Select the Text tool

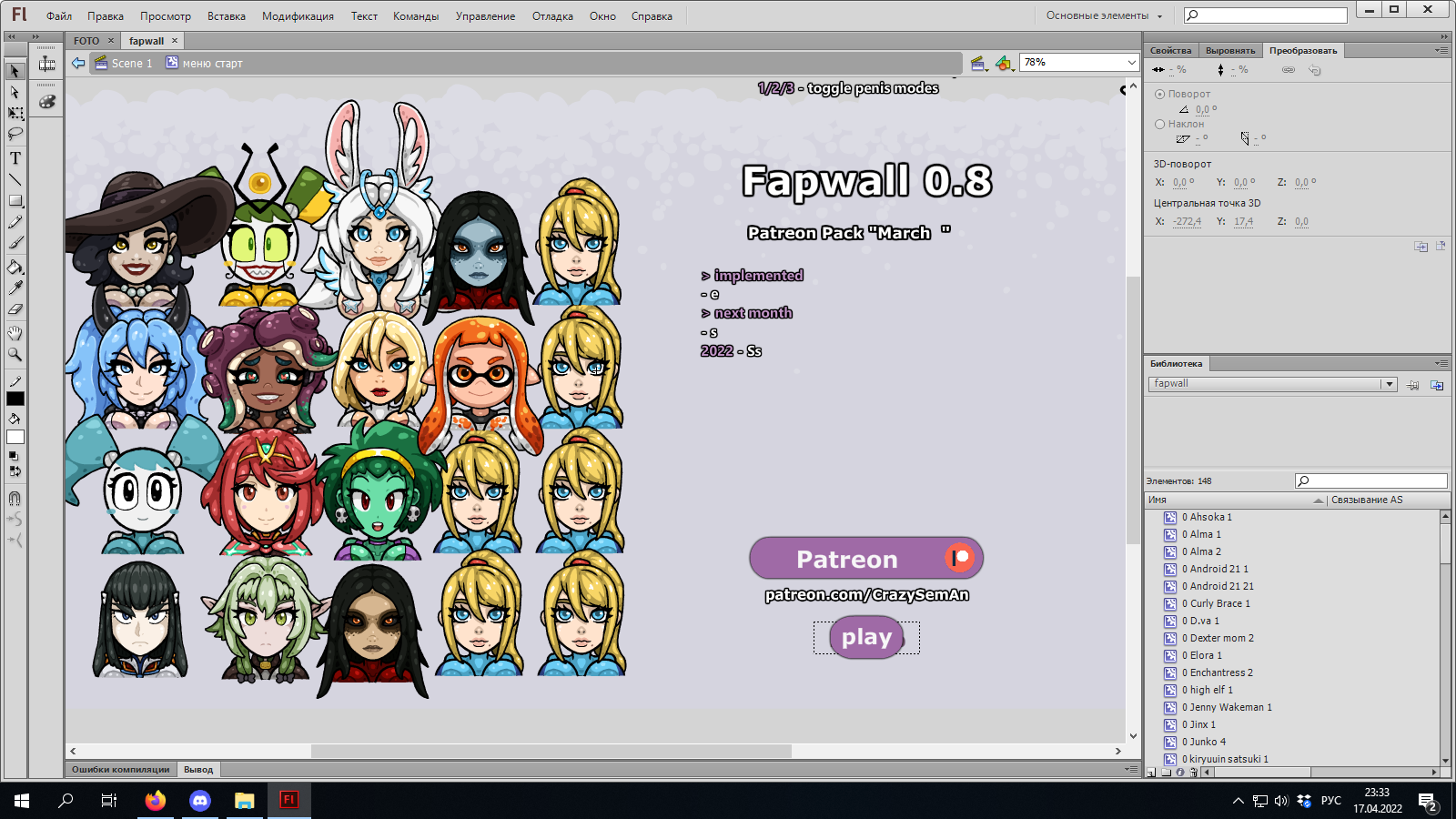15,158
